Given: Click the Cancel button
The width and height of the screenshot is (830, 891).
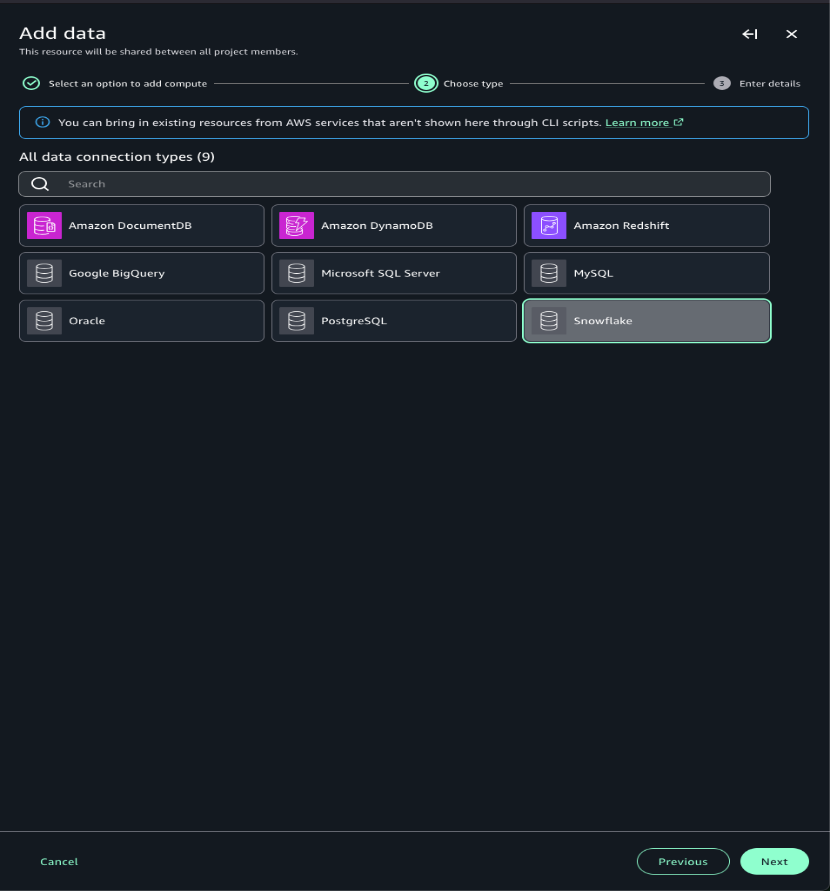Looking at the screenshot, I should pyautogui.click(x=59, y=861).
